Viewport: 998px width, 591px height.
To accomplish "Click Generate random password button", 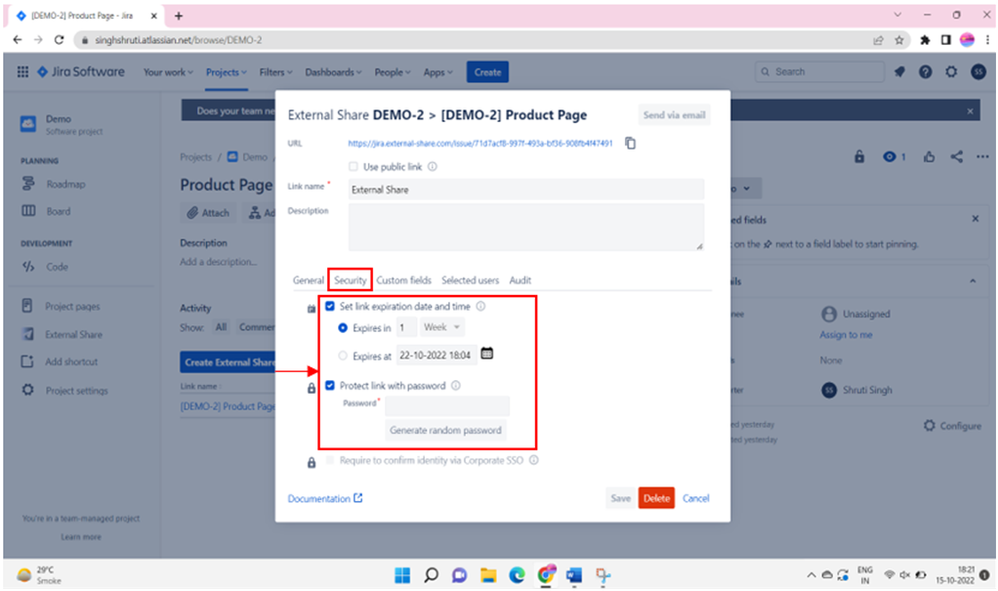I will click(446, 431).
